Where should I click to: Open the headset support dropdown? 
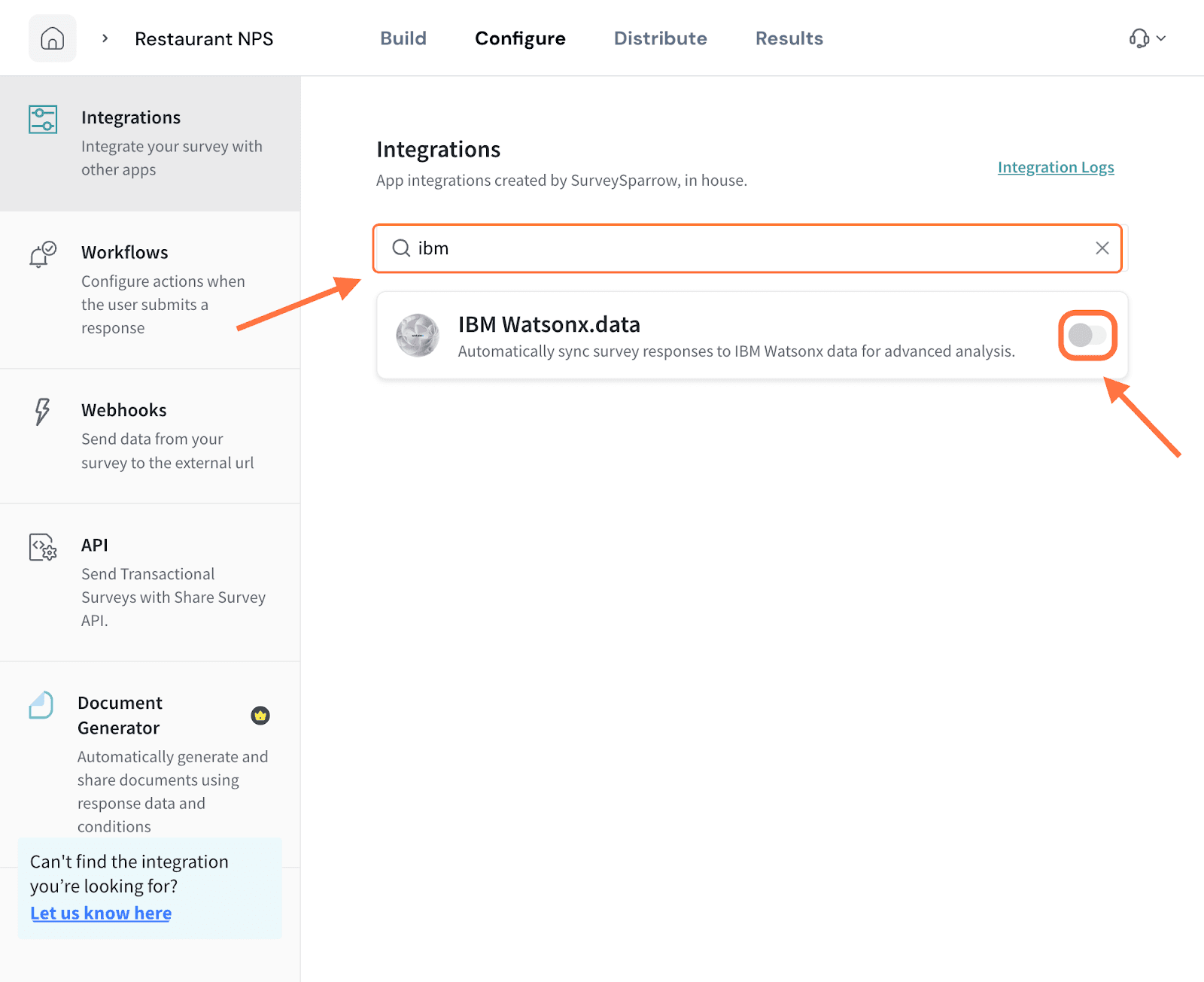(x=1147, y=38)
